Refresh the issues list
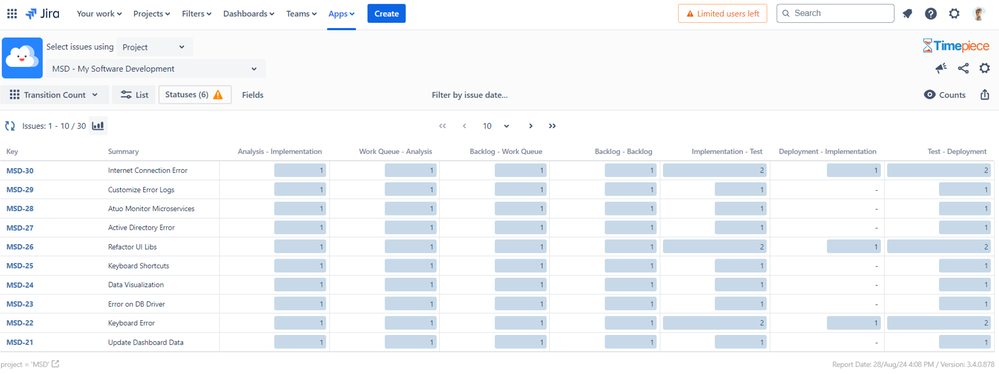This screenshot has width=999, height=374. [x=10, y=126]
